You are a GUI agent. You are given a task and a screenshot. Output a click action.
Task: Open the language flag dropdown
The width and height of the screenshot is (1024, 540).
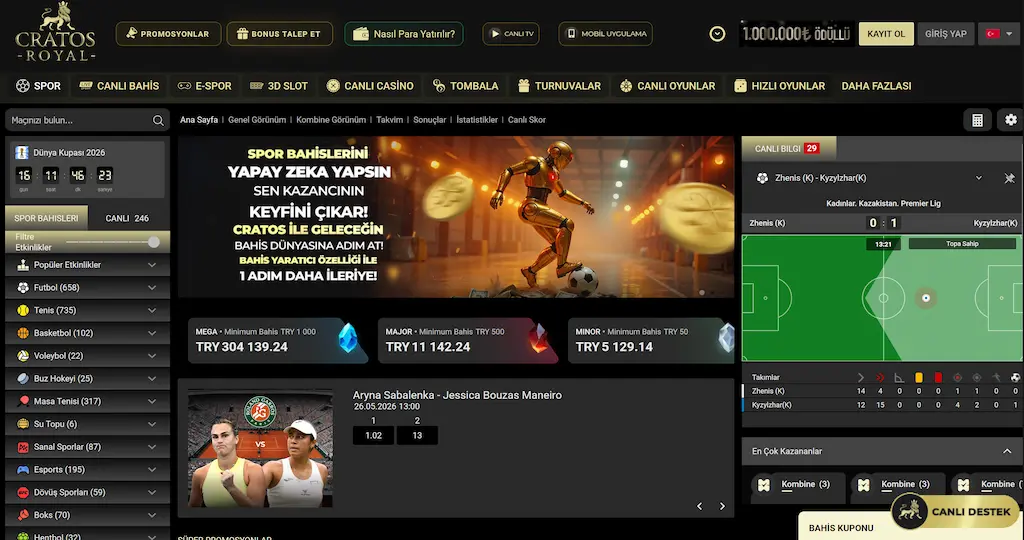pyautogui.click(x=999, y=34)
